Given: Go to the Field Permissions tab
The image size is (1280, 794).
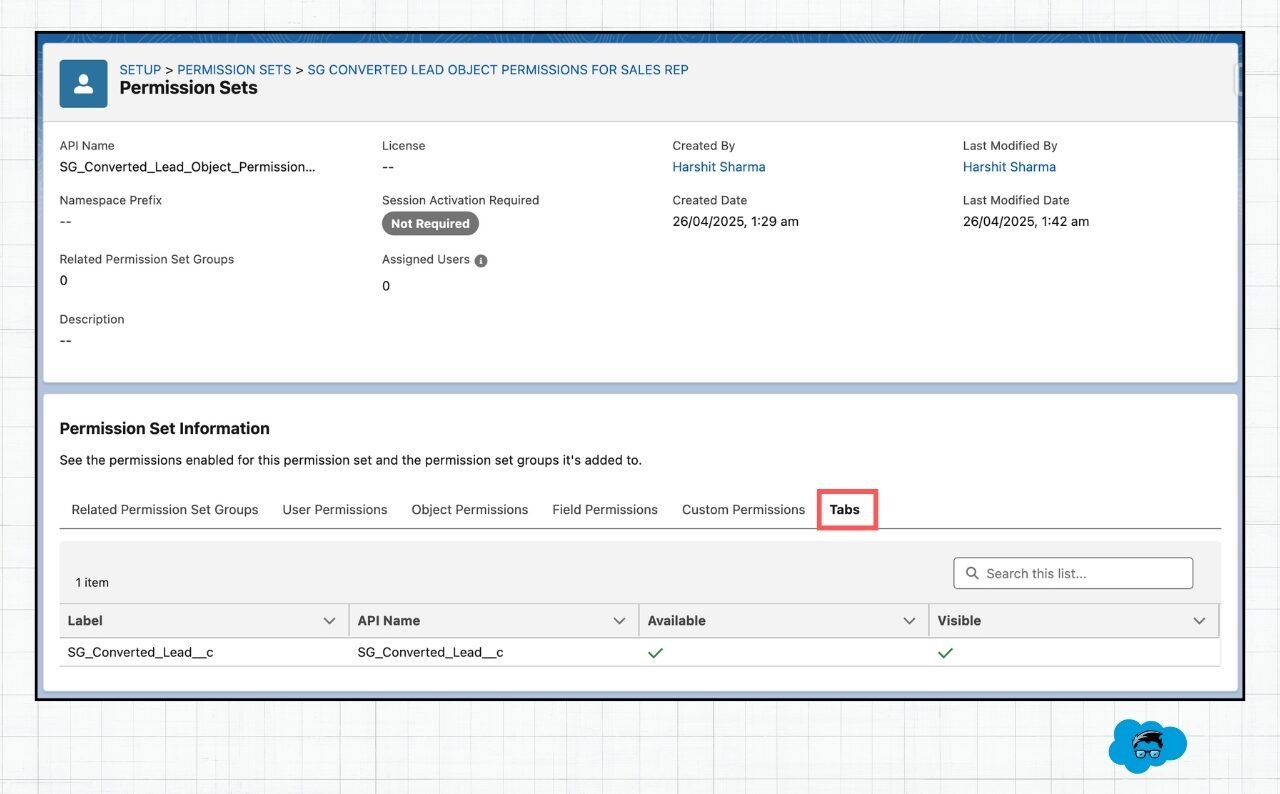Looking at the screenshot, I should tap(605, 510).
